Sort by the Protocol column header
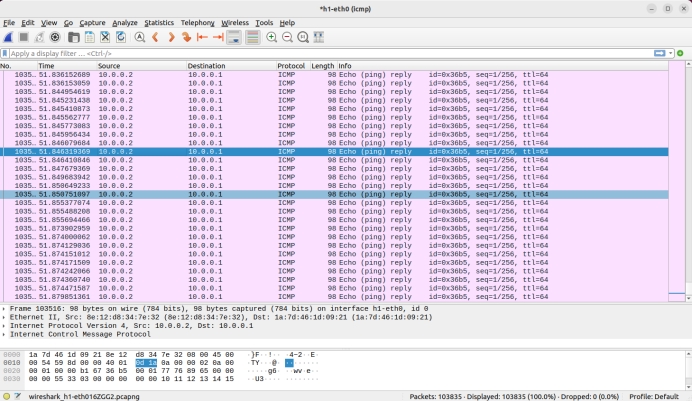692x401 pixels. [290, 66]
